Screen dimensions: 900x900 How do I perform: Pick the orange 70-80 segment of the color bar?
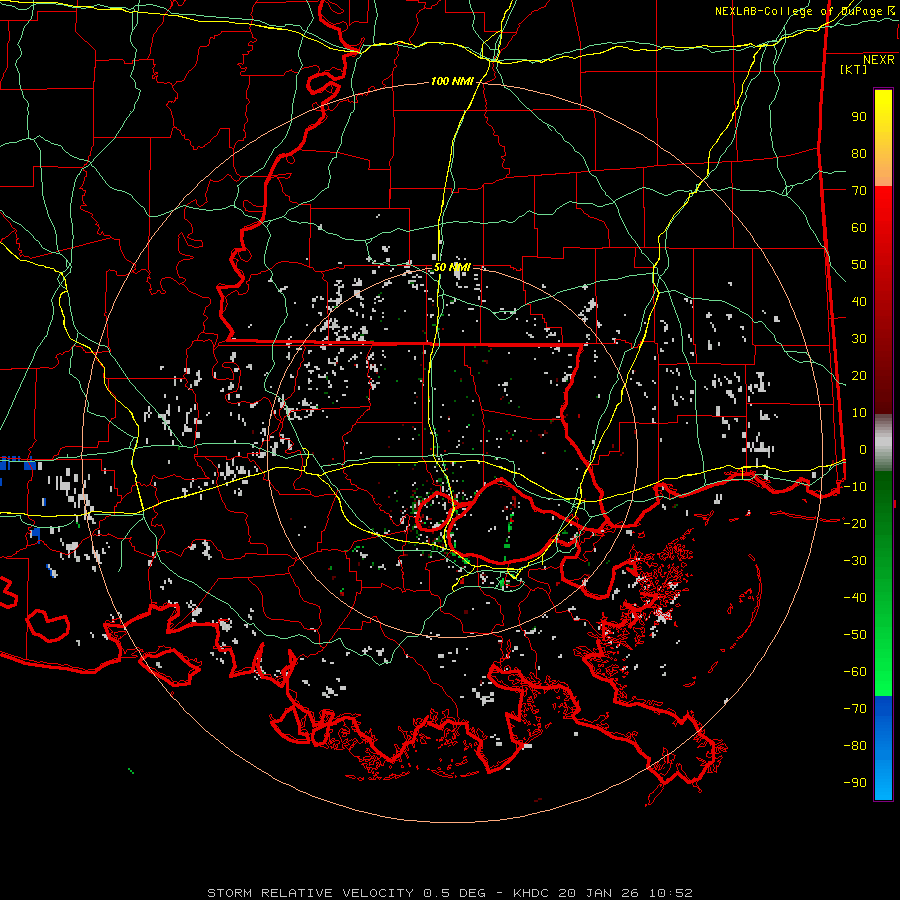[x=883, y=169]
